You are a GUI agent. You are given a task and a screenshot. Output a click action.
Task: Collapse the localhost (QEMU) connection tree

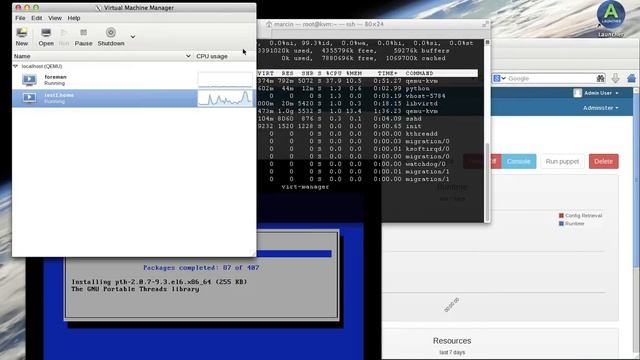pos(16,66)
